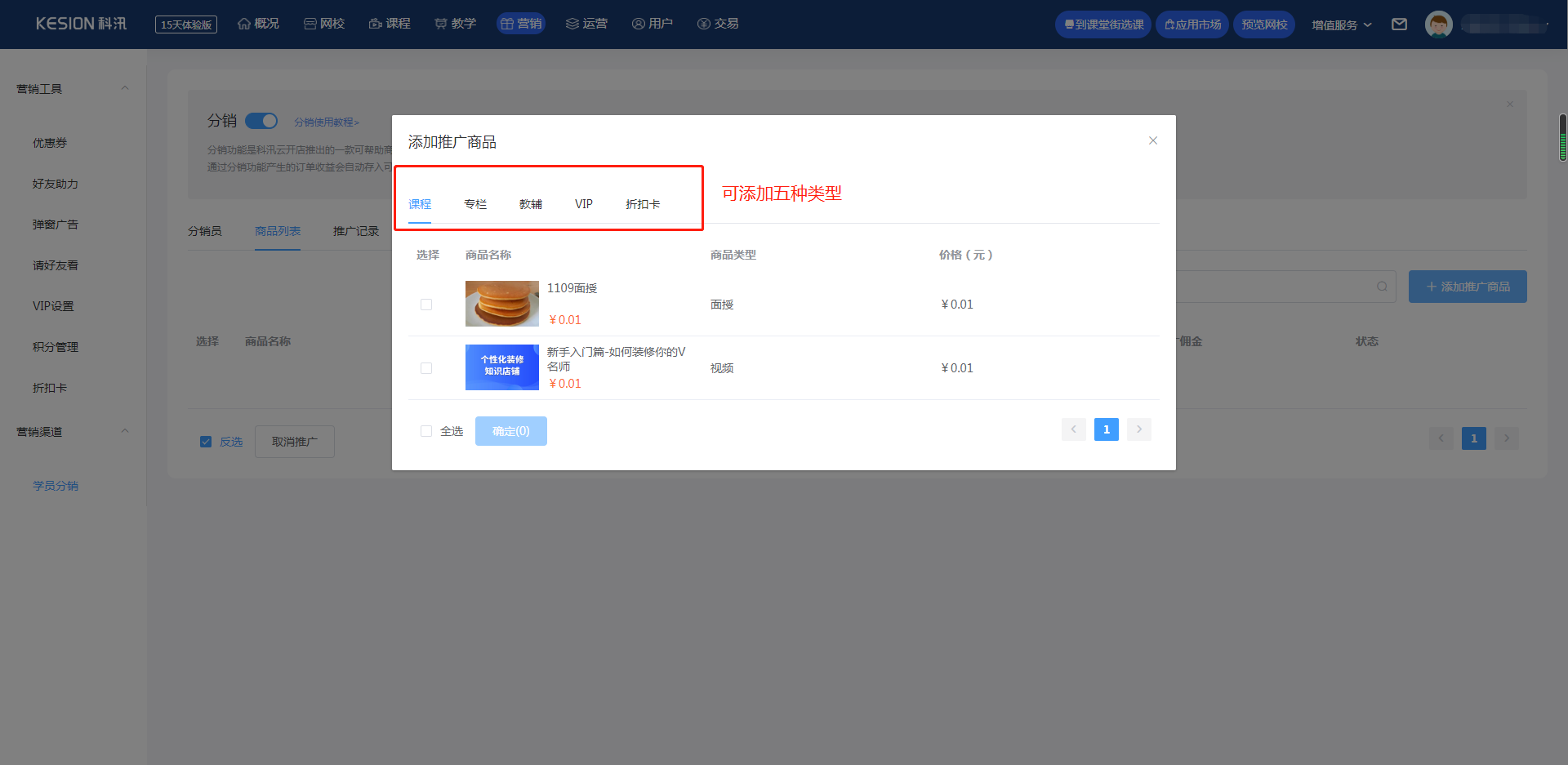Go to next page in dialog
Image resolution: width=1568 pixels, height=765 pixels.
pos(1139,429)
